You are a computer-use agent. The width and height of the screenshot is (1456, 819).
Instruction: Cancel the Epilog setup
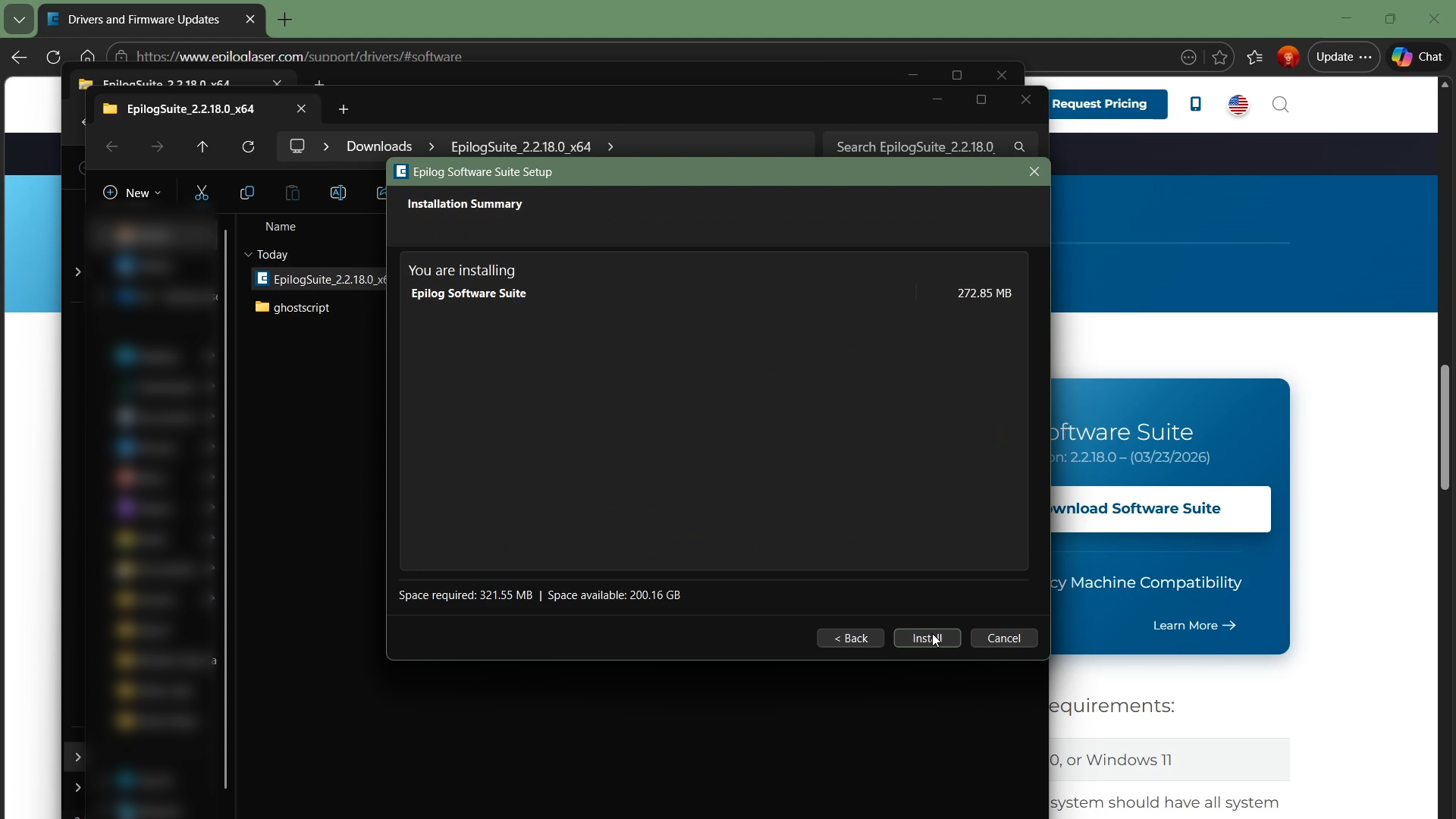click(x=1004, y=639)
